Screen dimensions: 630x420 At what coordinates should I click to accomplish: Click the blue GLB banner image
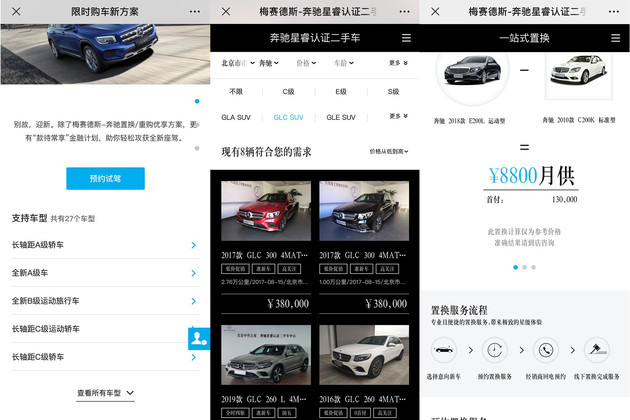pyautogui.click(x=105, y=54)
